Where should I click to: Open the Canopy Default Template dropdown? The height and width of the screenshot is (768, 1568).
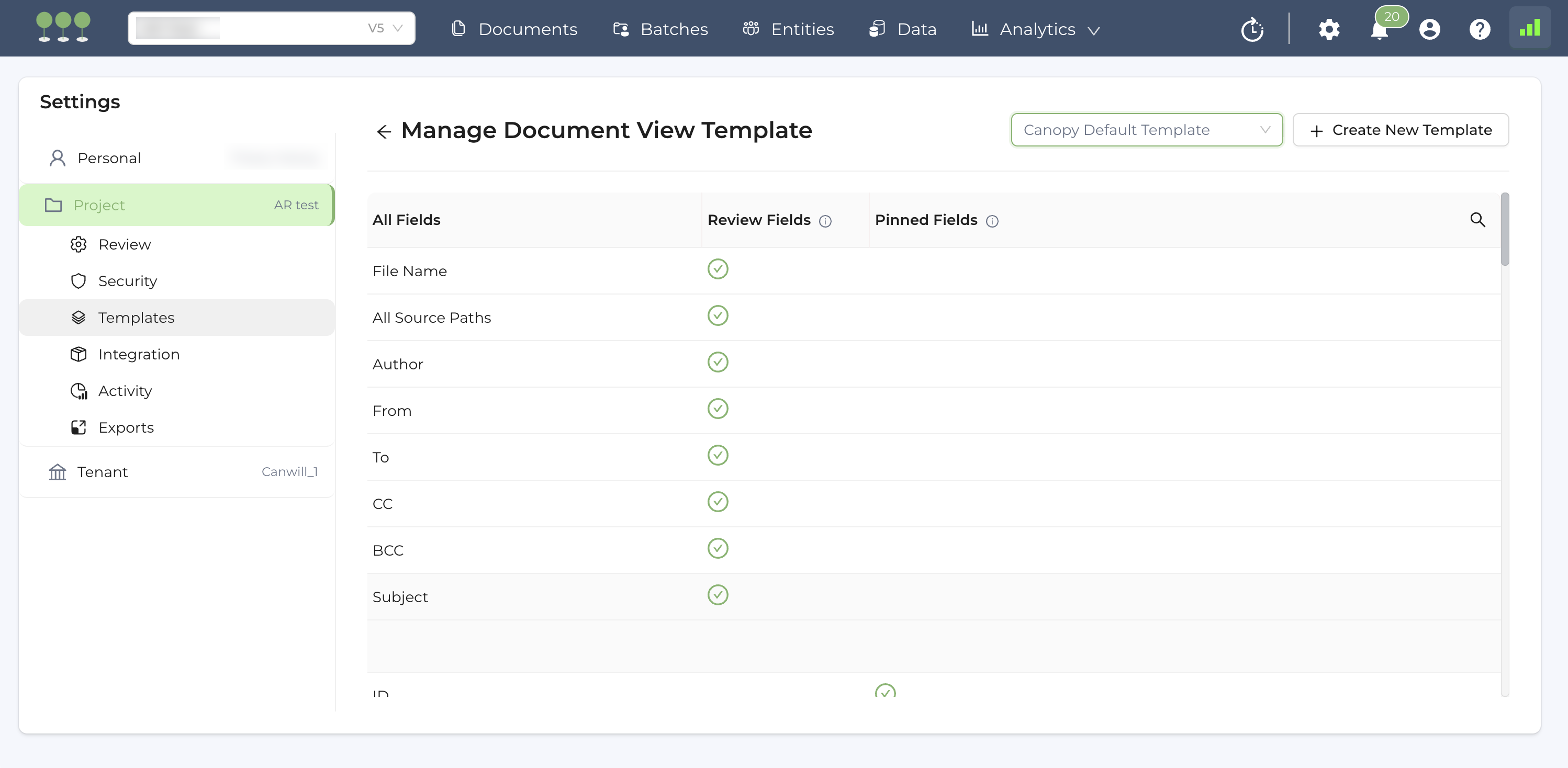click(x=1146, y=130)
